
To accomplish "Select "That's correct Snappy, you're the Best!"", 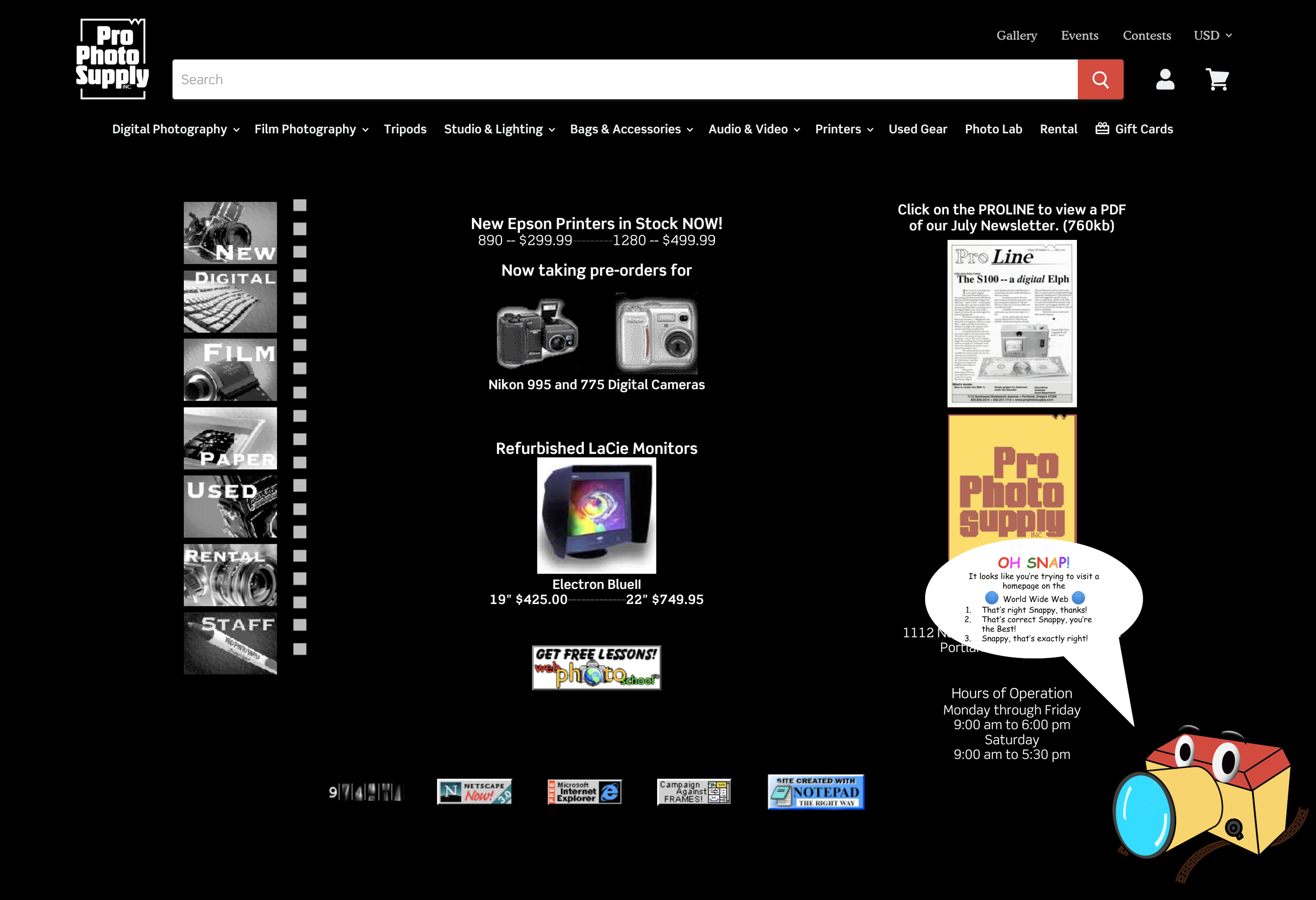I will [x=1036, y=624].
